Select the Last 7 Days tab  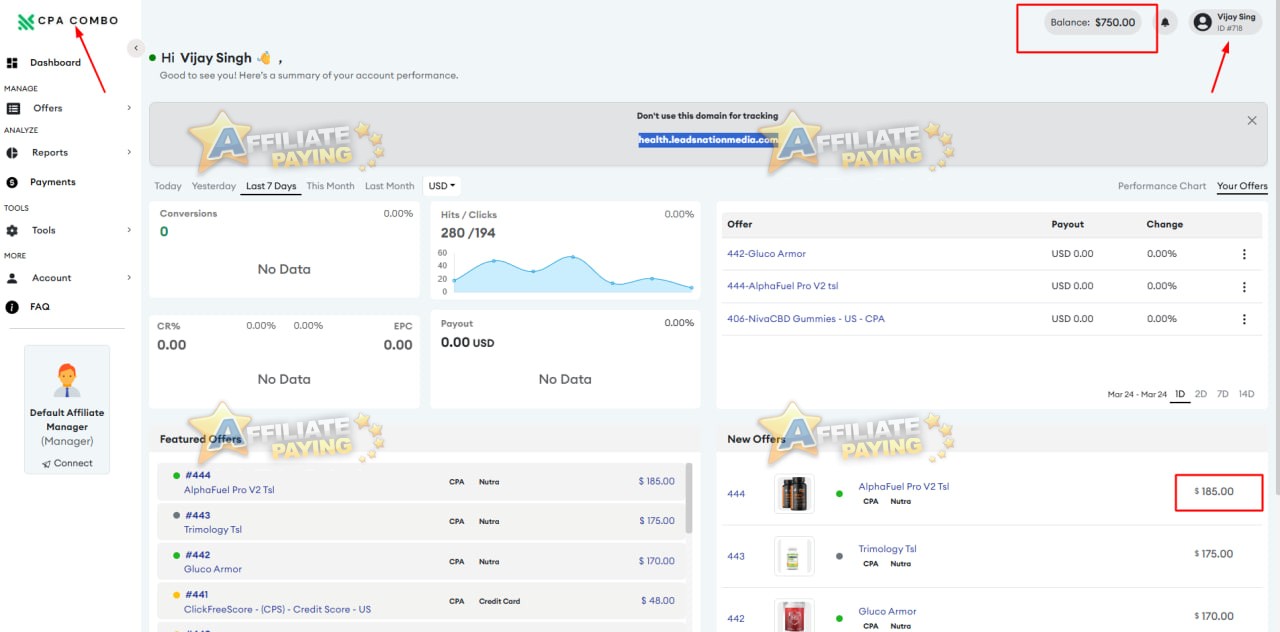tap(271, 186)
